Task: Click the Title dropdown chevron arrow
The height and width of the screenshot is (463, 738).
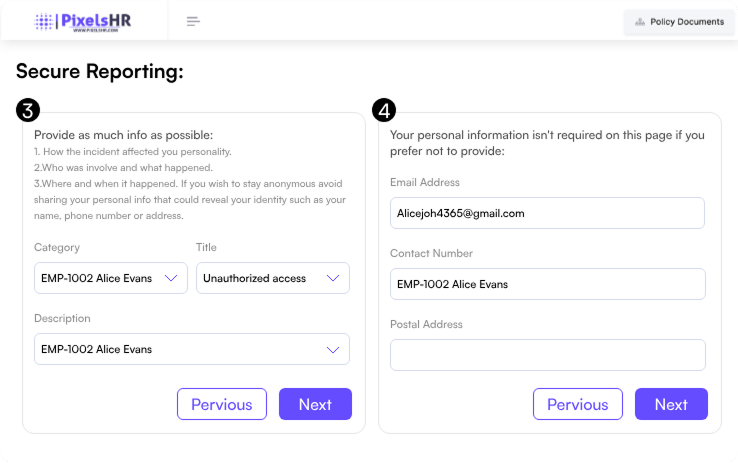Action: [333, 278]
